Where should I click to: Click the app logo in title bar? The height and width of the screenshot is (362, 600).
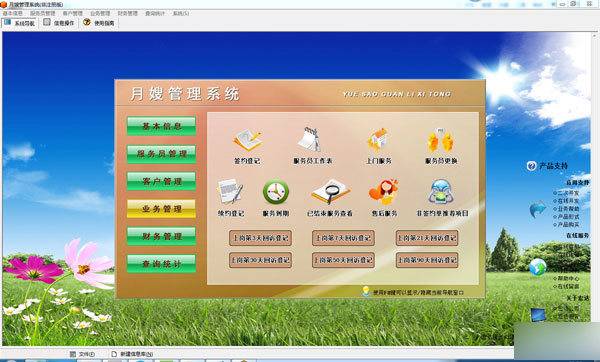3,5
